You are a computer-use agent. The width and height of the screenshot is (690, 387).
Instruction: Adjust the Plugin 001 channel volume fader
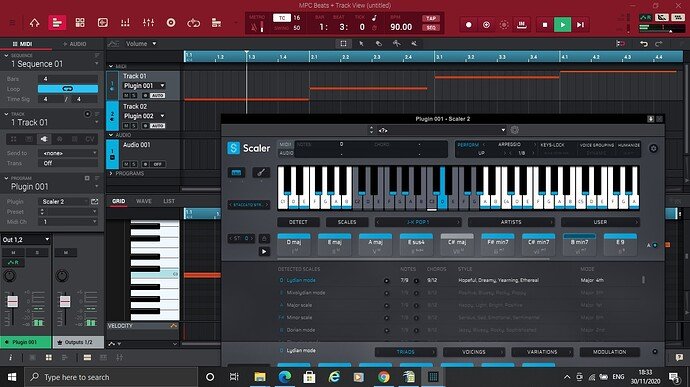click(13, 302)
